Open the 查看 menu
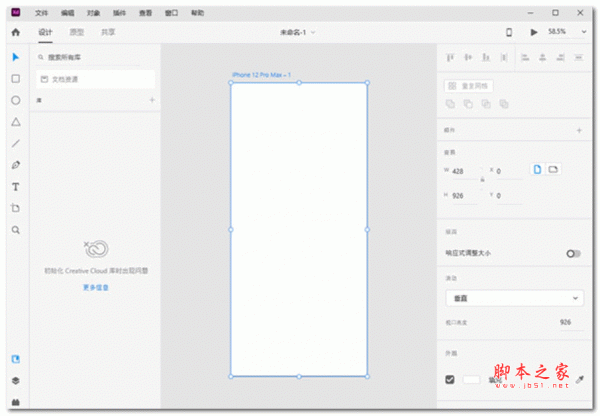 (x=145, y=13)
